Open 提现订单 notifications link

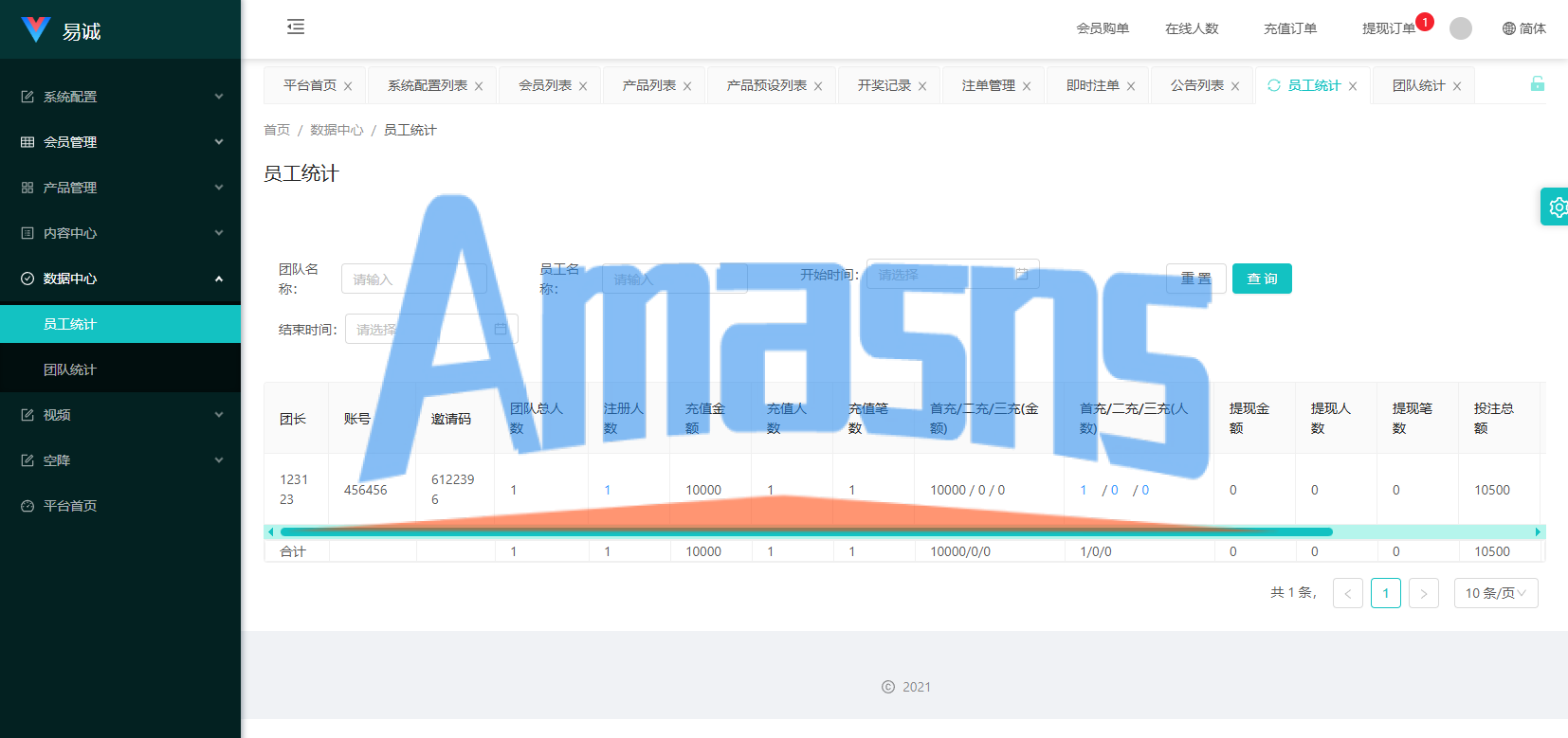coord(1389,28)
